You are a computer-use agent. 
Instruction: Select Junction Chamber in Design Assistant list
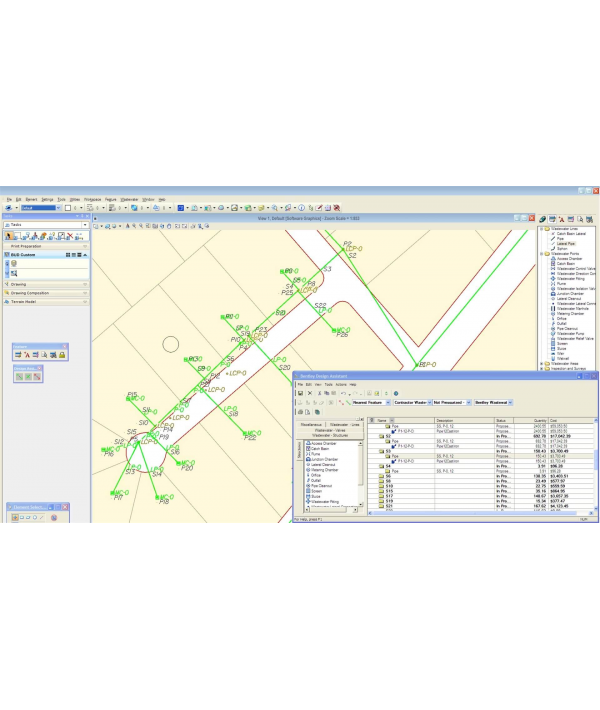[324, 459]
